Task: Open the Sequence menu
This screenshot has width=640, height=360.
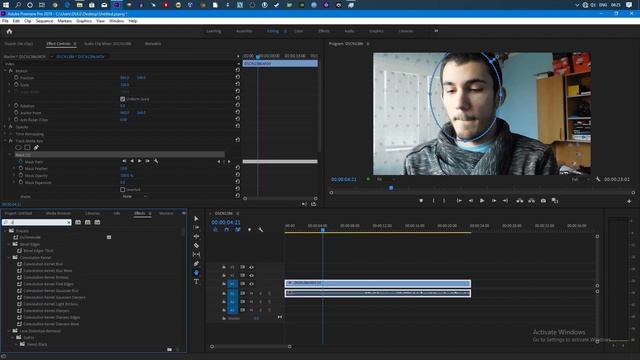Action: tap(44, 21)
